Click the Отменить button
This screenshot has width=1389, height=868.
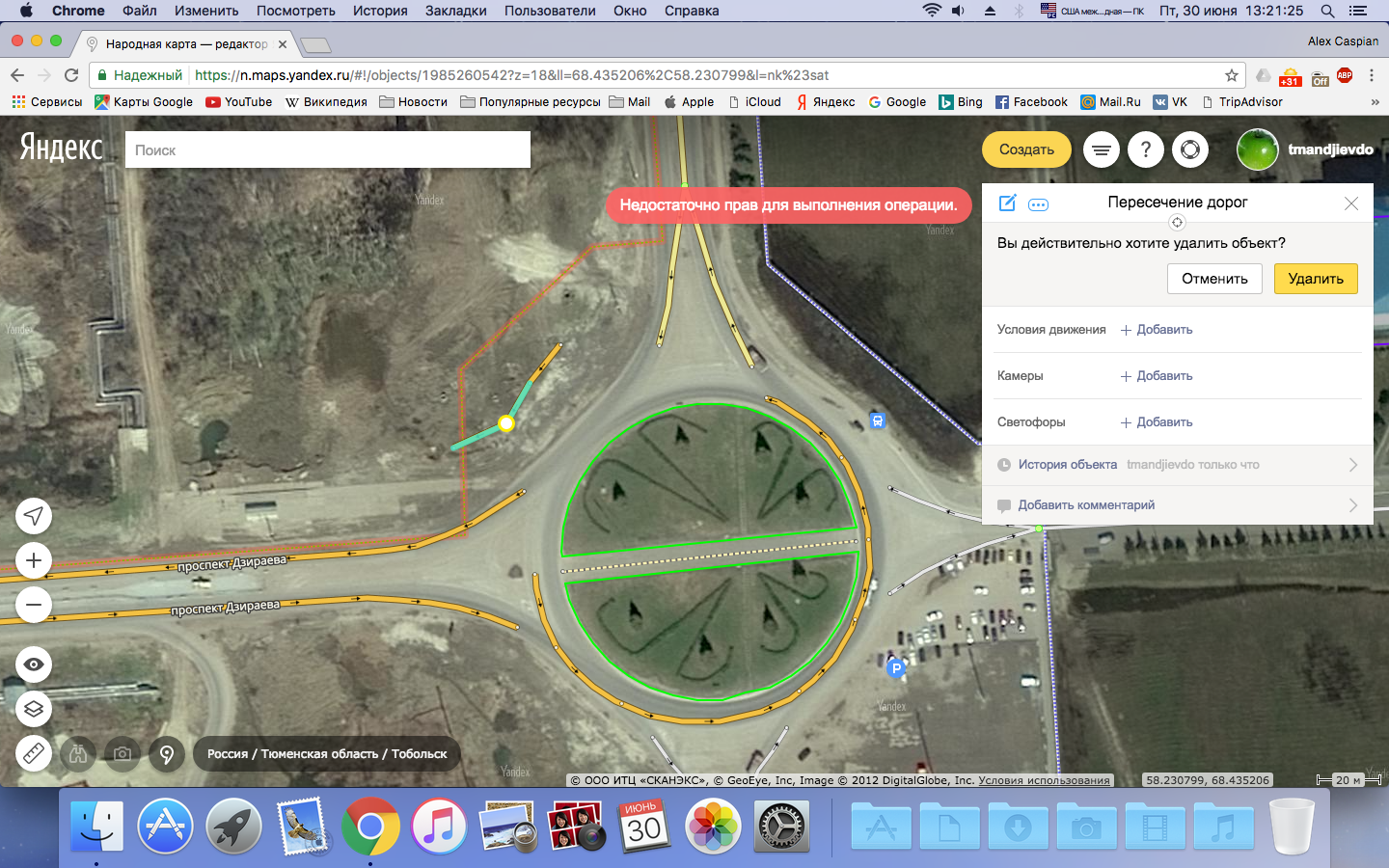[x=1214, y=279]
